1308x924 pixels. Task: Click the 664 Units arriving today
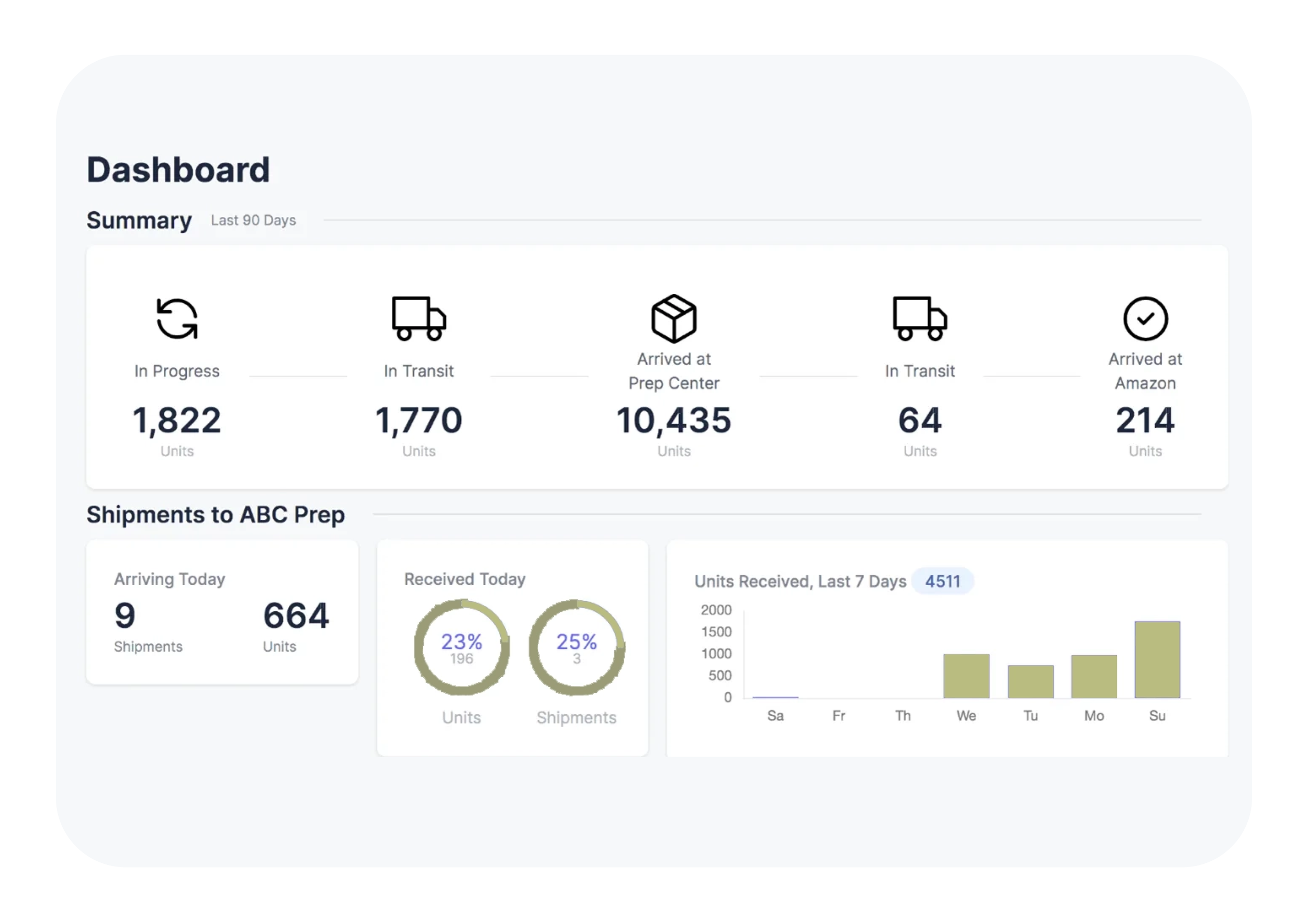pyautogui.click(x=296, y=615)
